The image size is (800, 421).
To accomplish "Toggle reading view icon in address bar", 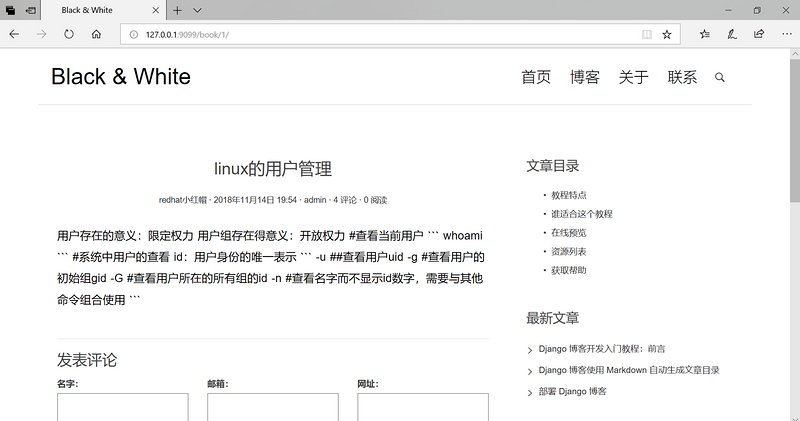I will [x=646, y=35].
